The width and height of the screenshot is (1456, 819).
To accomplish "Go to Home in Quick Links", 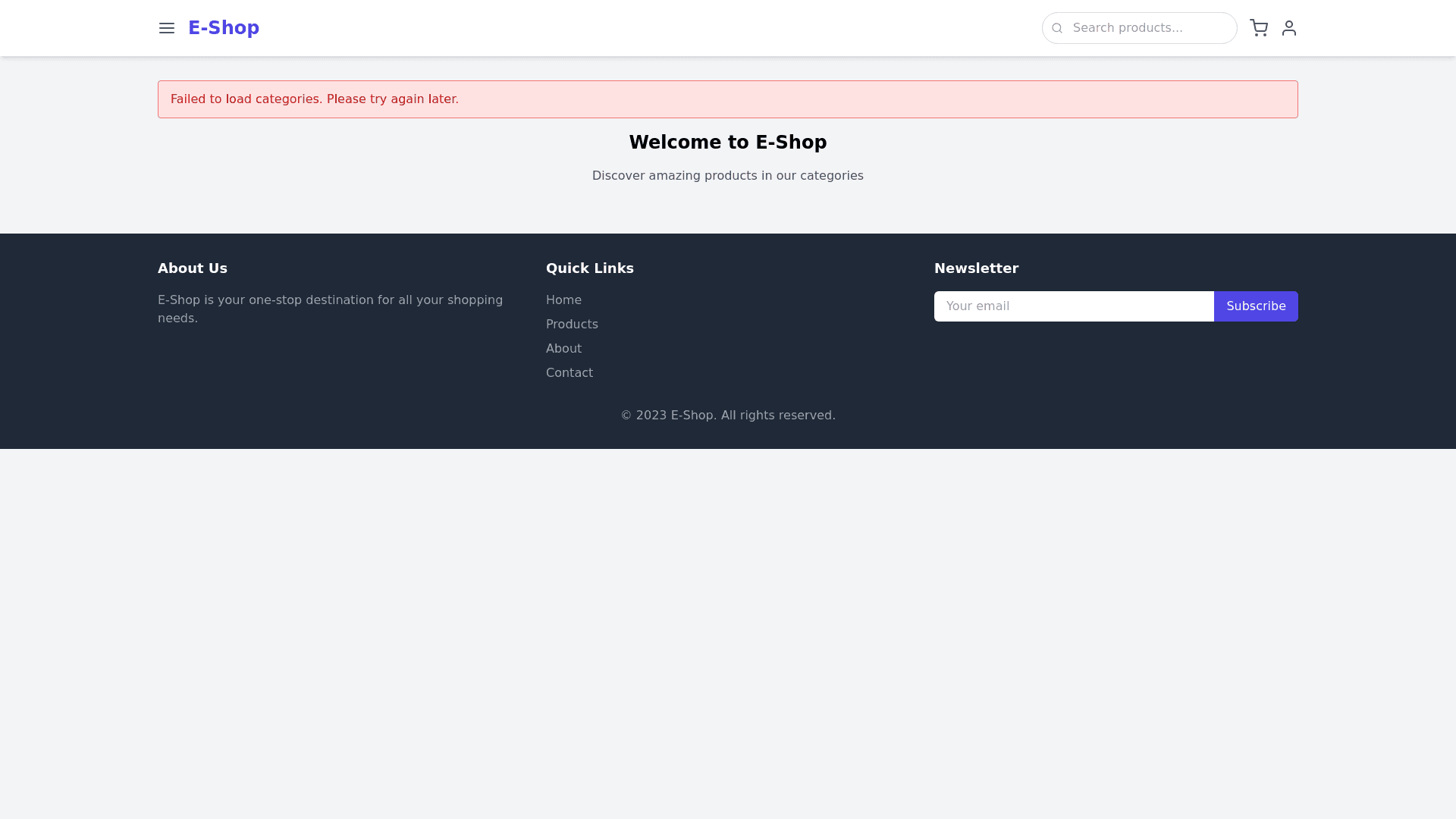I will [x=563, y=300].
